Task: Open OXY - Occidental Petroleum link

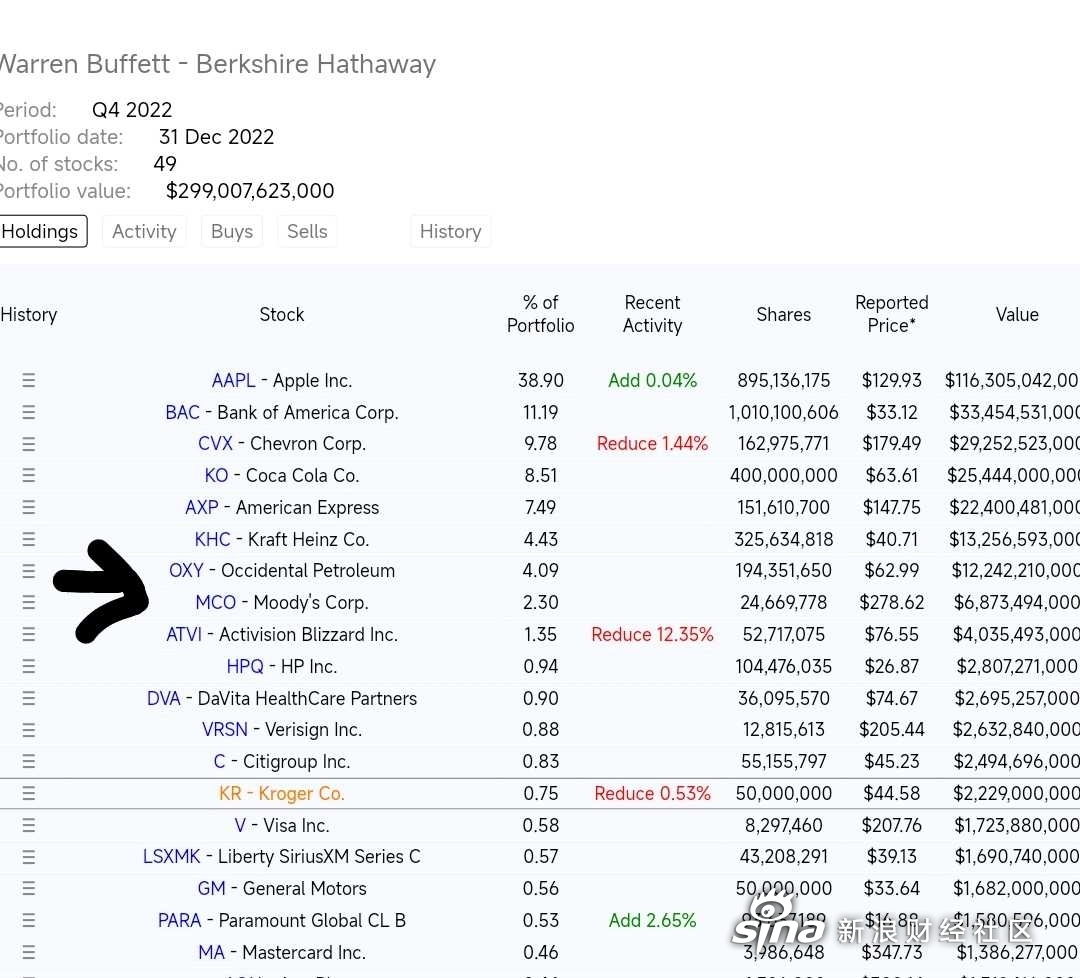Action: coord(282,571)
